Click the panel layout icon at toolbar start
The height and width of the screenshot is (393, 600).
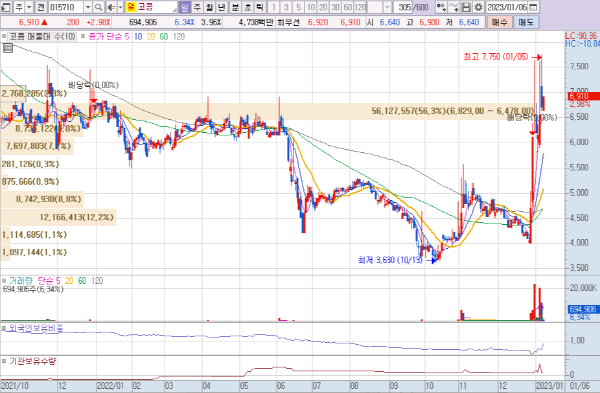click(x=6, y=7)
